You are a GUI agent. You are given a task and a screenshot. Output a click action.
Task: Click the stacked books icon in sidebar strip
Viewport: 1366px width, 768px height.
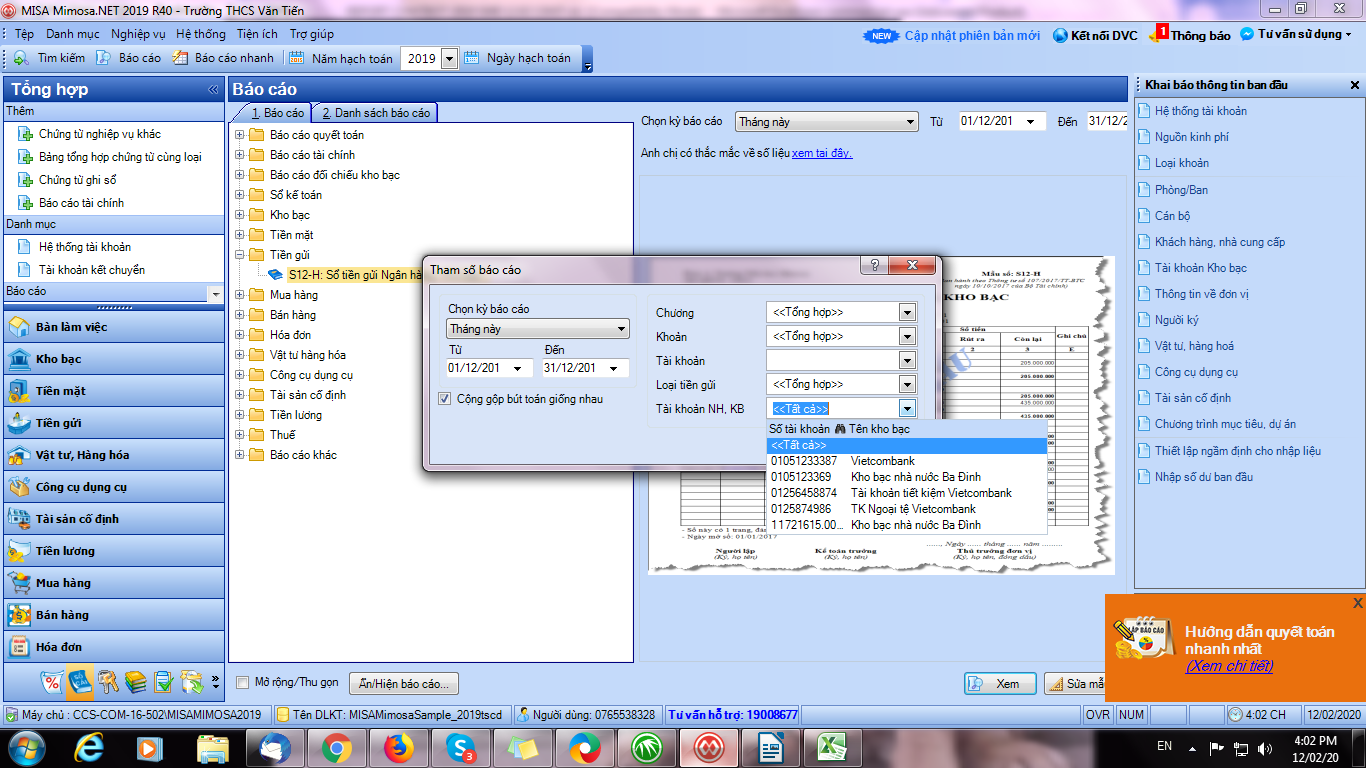point(135,682)
